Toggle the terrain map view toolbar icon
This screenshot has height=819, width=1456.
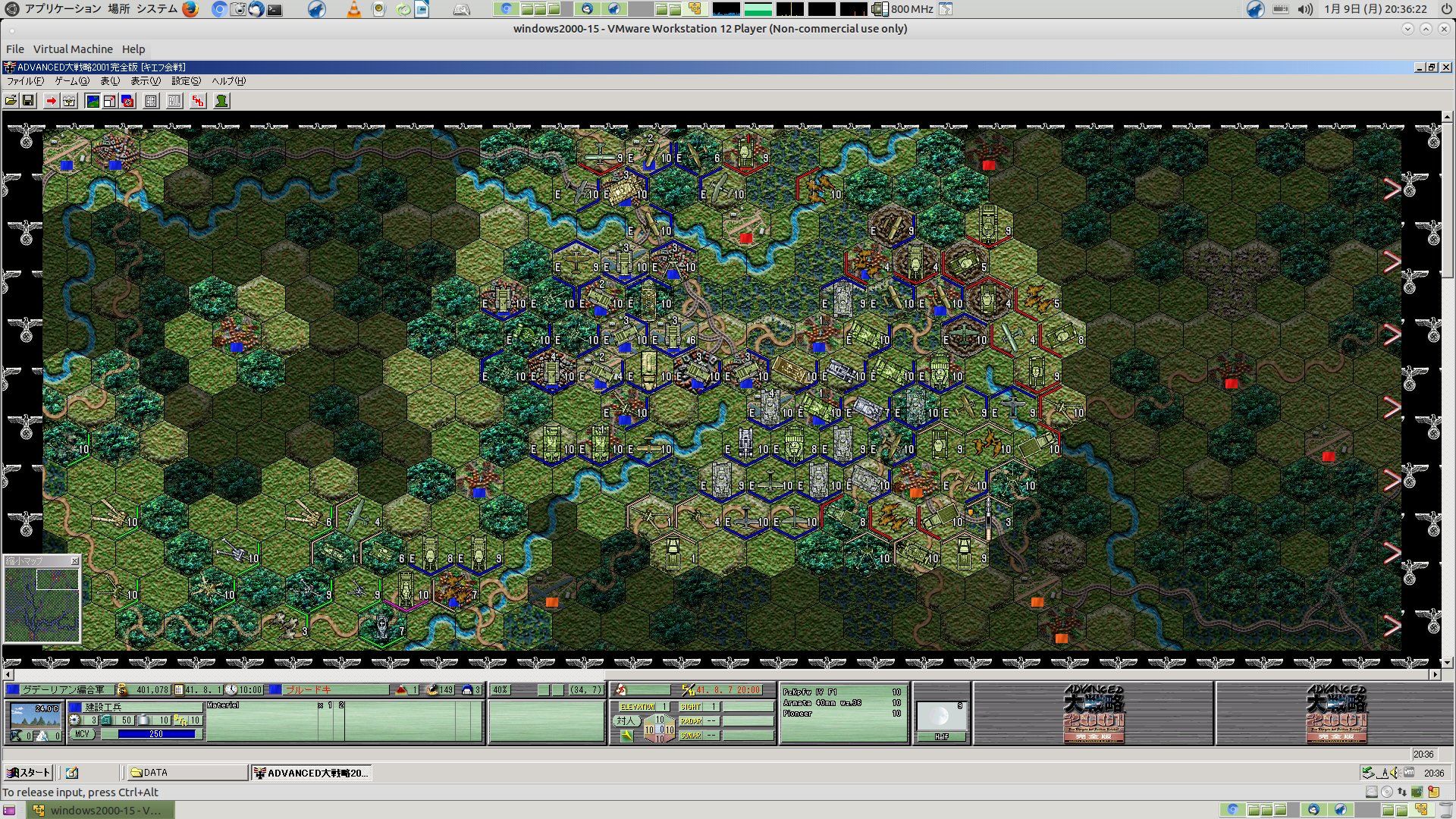pyautogui.click(x=93, y=101)
